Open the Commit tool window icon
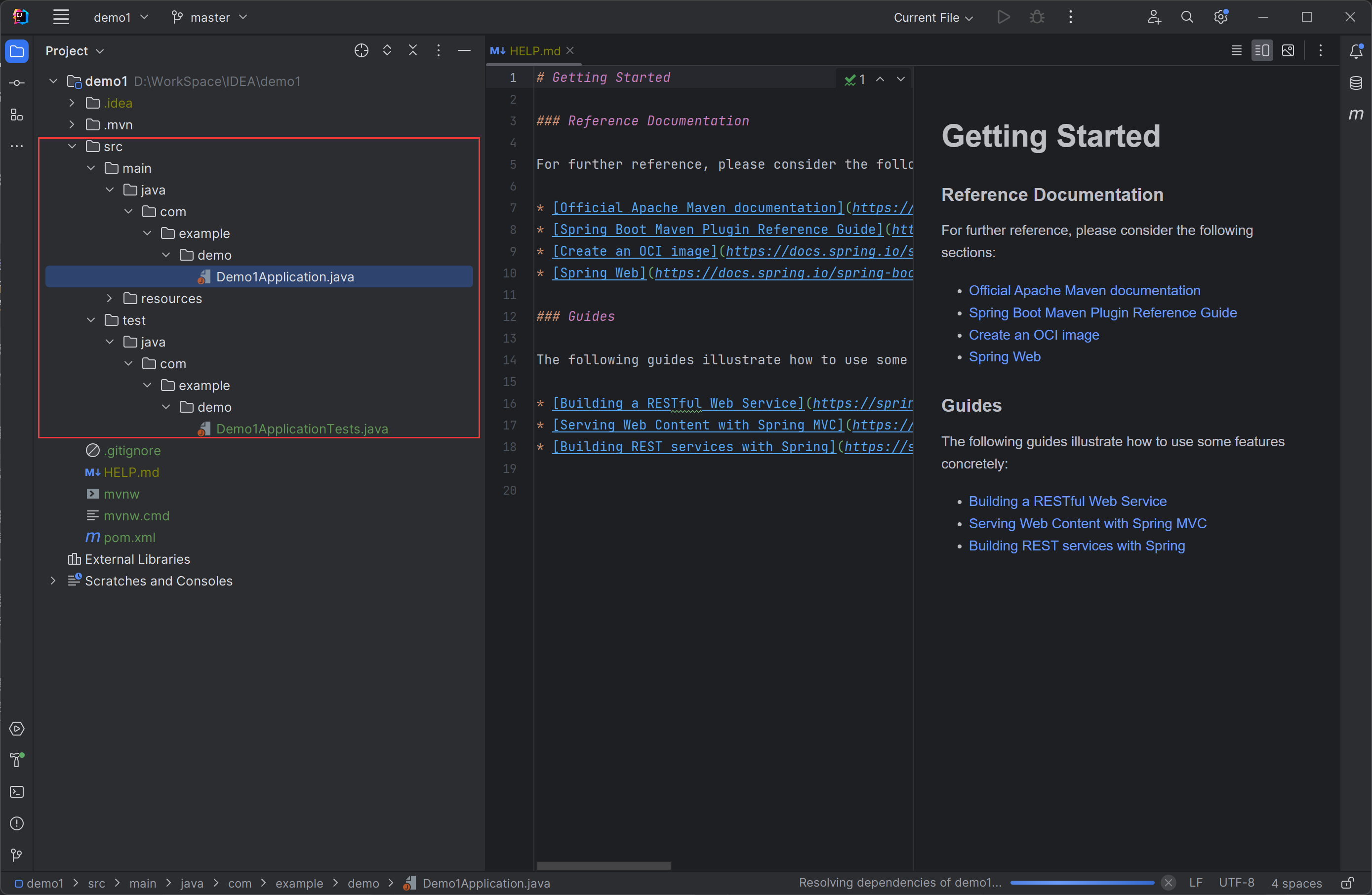Screen dimensions: 1372x895 (17, 83)
